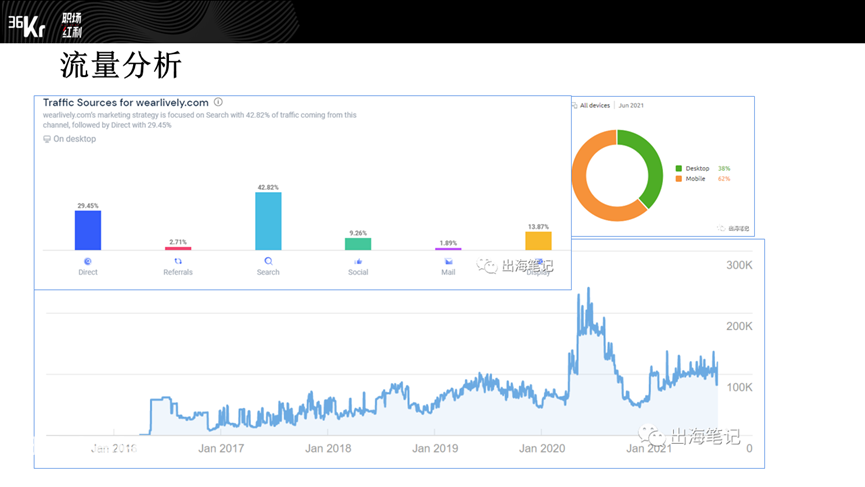Click the 流量分析 slide heading
Screen dimensions: 865x487
(121, 66)
